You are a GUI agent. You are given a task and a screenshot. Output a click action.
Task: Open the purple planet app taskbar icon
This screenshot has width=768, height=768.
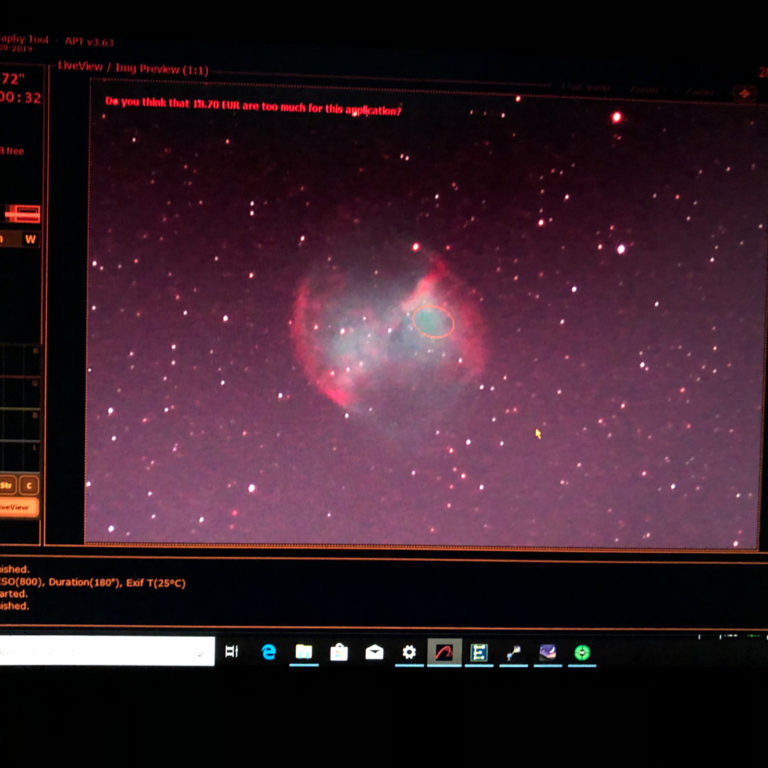tap(548, 652)
